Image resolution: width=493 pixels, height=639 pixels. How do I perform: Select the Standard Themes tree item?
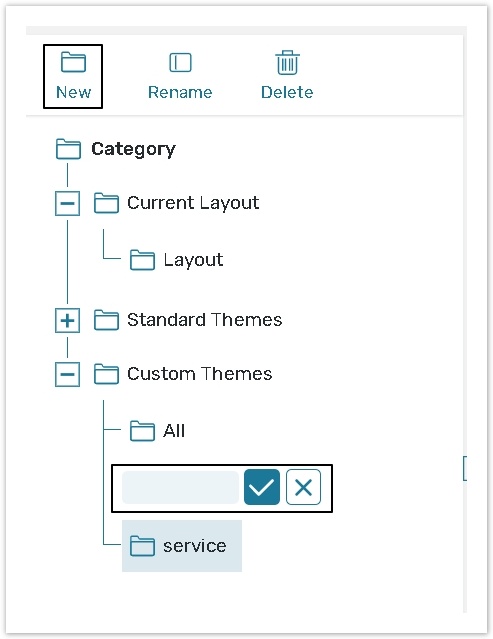click(x=205, y=320)
